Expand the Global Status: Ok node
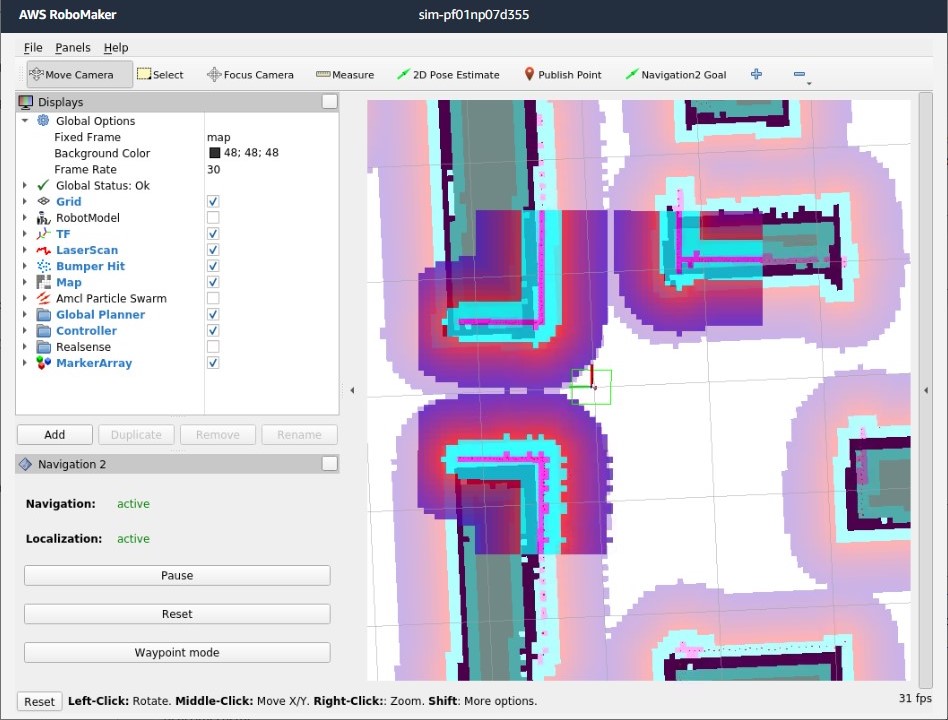948x720 pixels. pos(25,185)
